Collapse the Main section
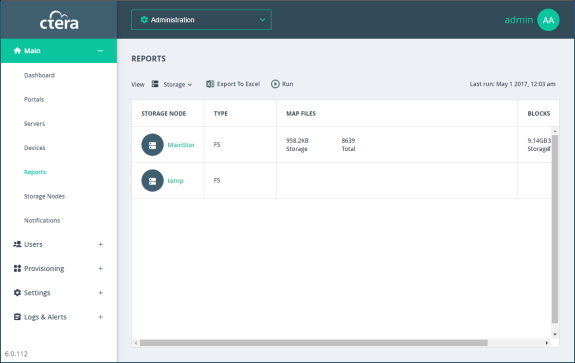The height and width of the screenshot is (363, 575). coord(100,51)
